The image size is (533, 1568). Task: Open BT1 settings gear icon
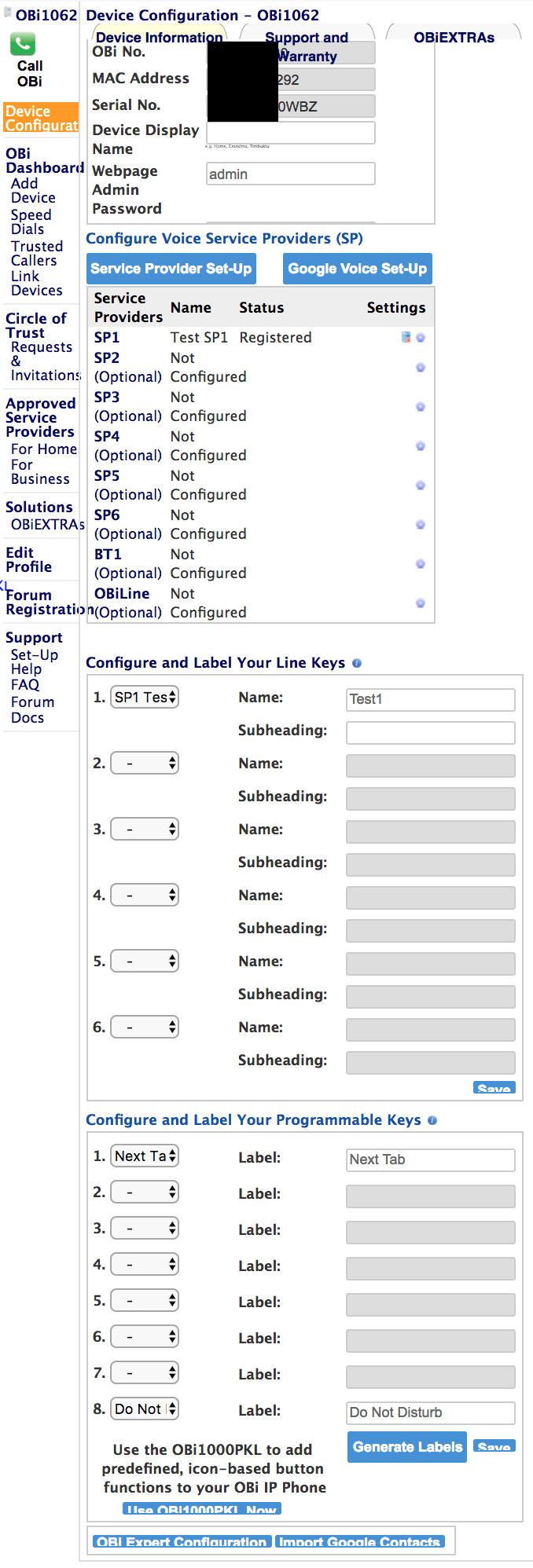[421, 564]
